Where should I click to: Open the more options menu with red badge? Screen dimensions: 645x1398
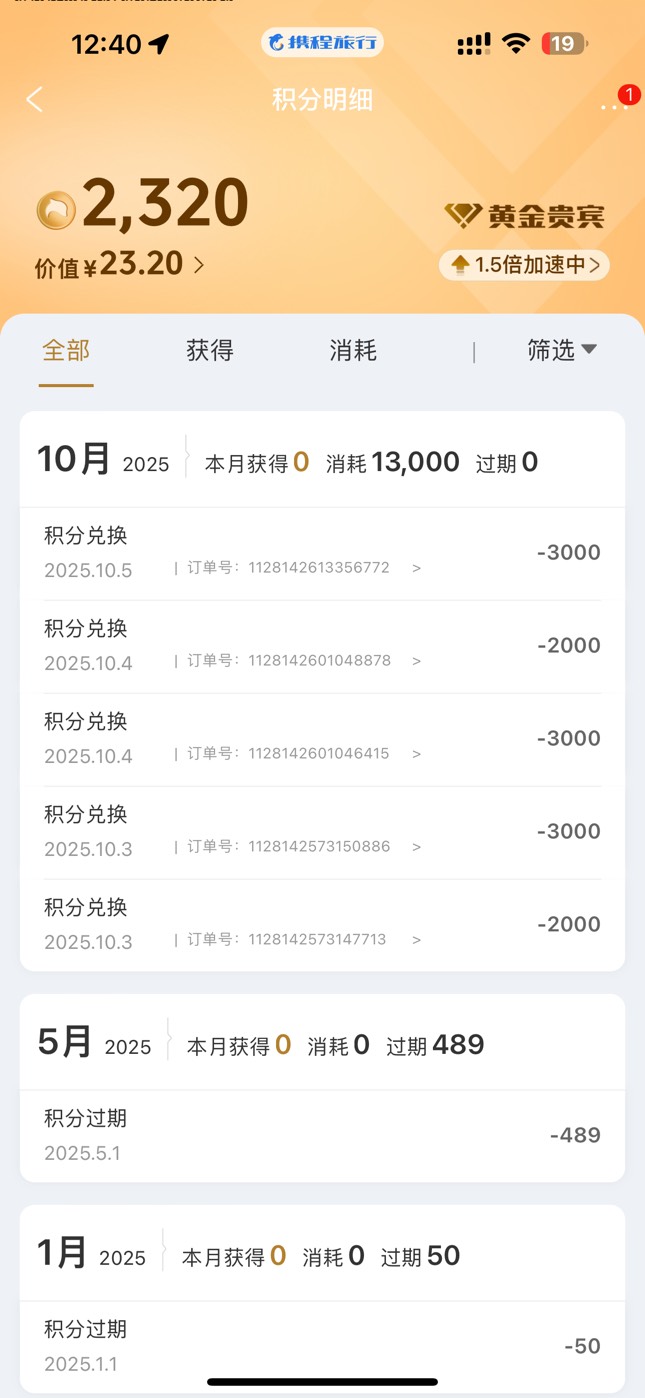(x=613, y=102)
